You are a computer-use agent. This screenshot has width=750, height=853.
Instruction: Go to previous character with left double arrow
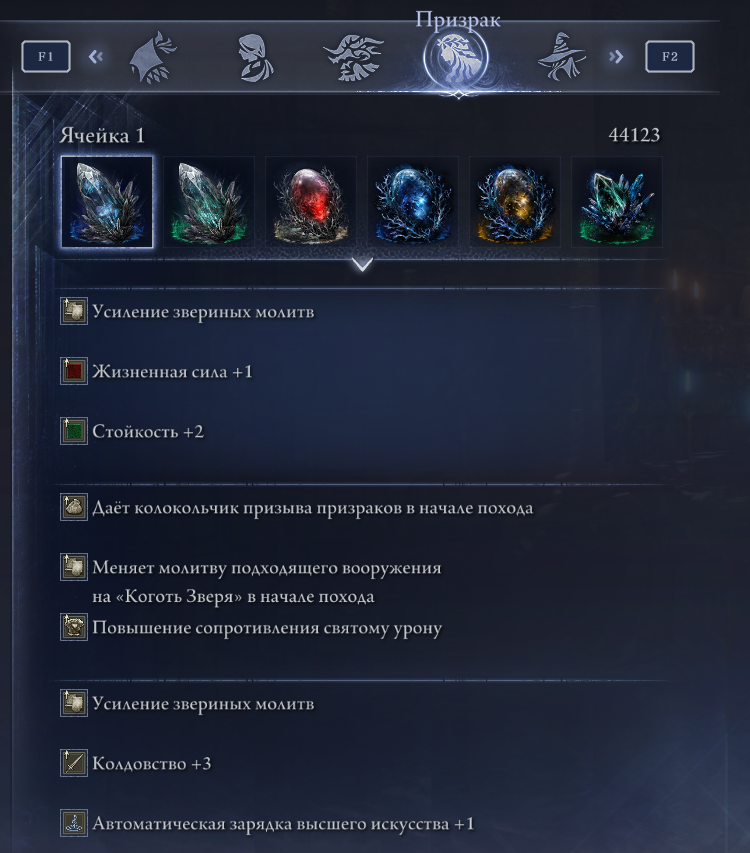(96, 57)
